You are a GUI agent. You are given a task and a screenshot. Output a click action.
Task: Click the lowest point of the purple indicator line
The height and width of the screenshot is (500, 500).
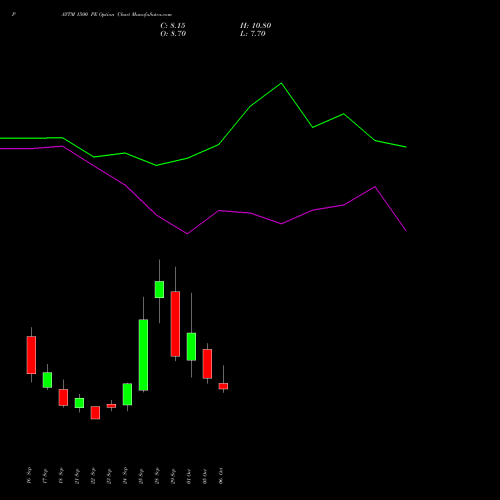point(187,234)
